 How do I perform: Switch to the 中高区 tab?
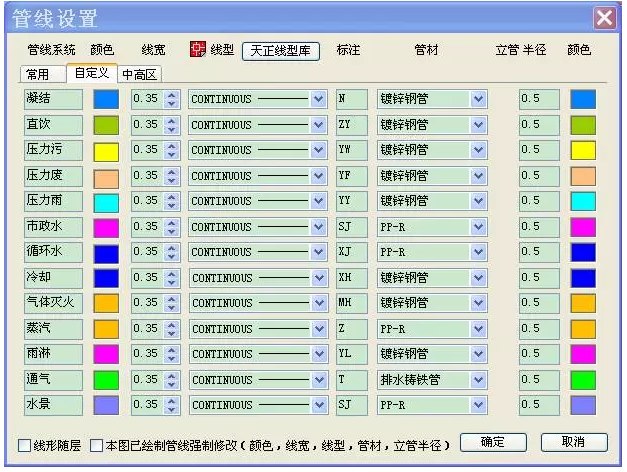pos(141,73)
